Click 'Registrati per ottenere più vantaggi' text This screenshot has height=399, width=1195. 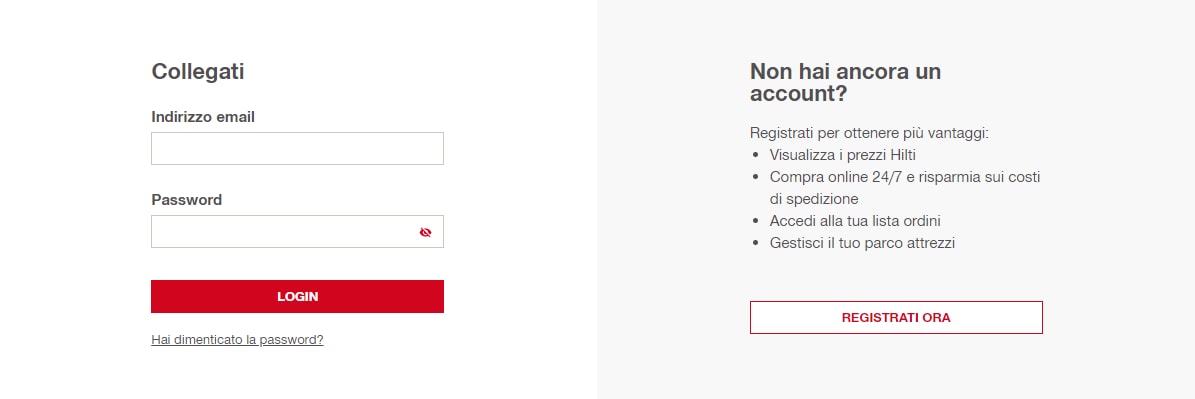[869, 133]
